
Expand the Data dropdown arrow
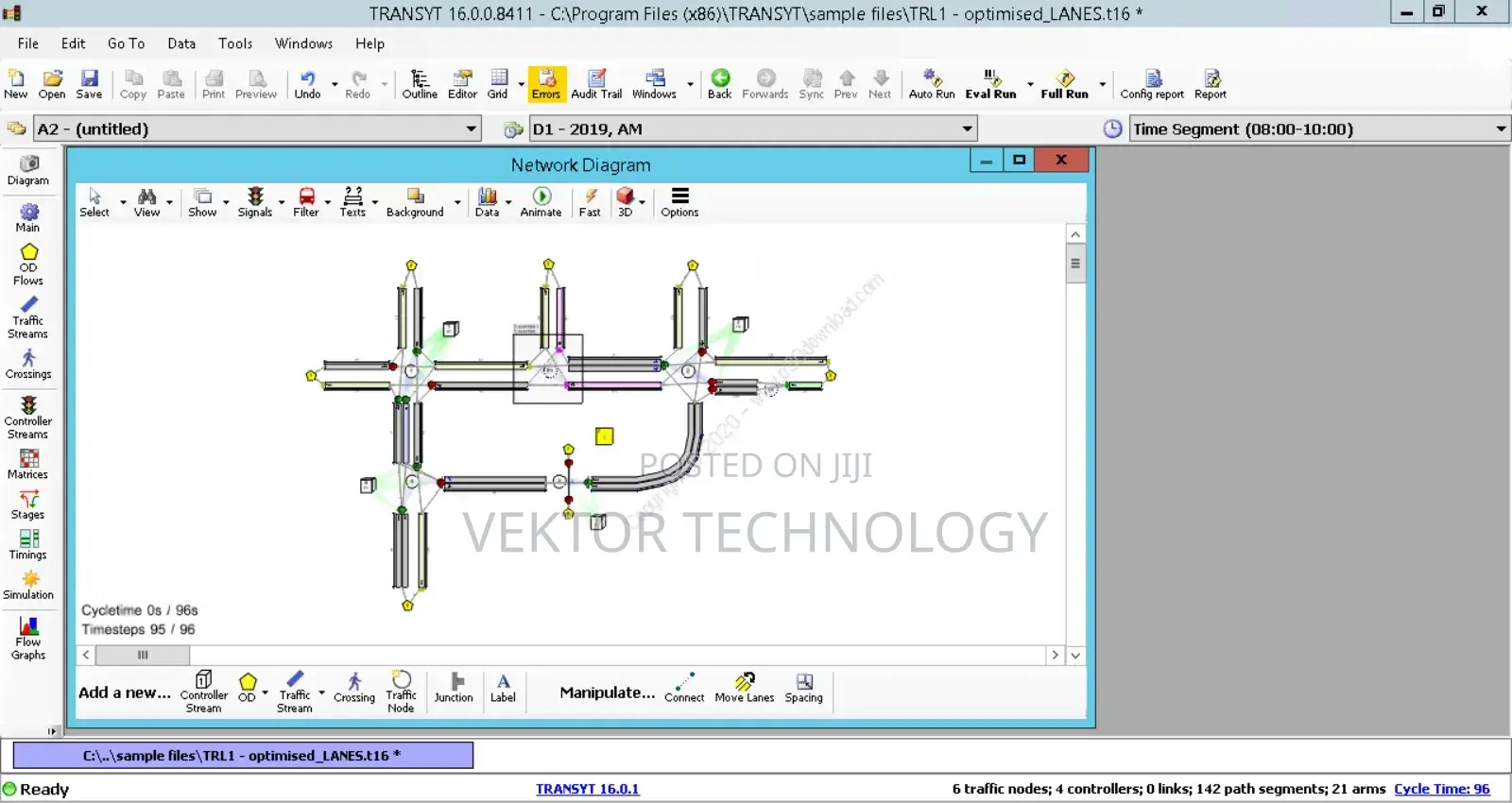tap(508, 202)
